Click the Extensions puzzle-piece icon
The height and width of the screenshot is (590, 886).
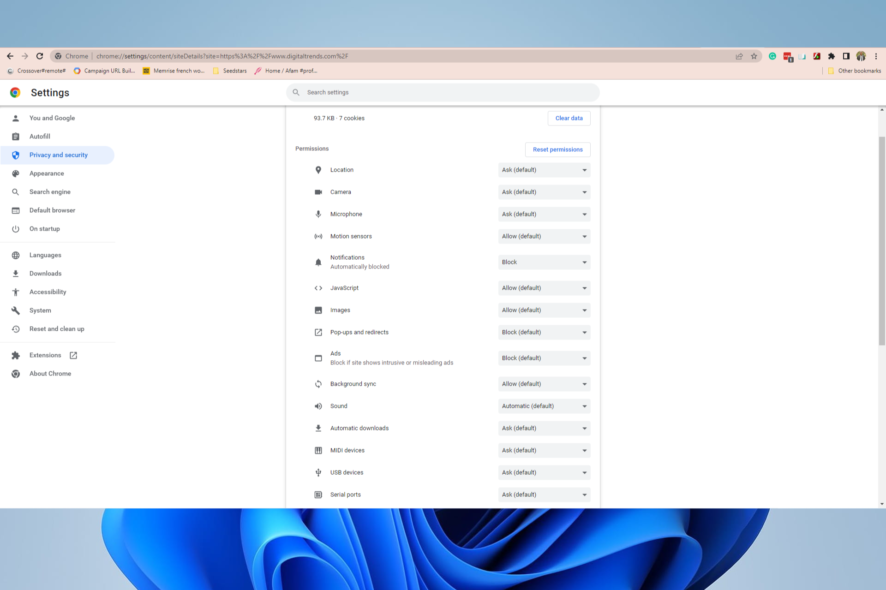pos(831,57)
